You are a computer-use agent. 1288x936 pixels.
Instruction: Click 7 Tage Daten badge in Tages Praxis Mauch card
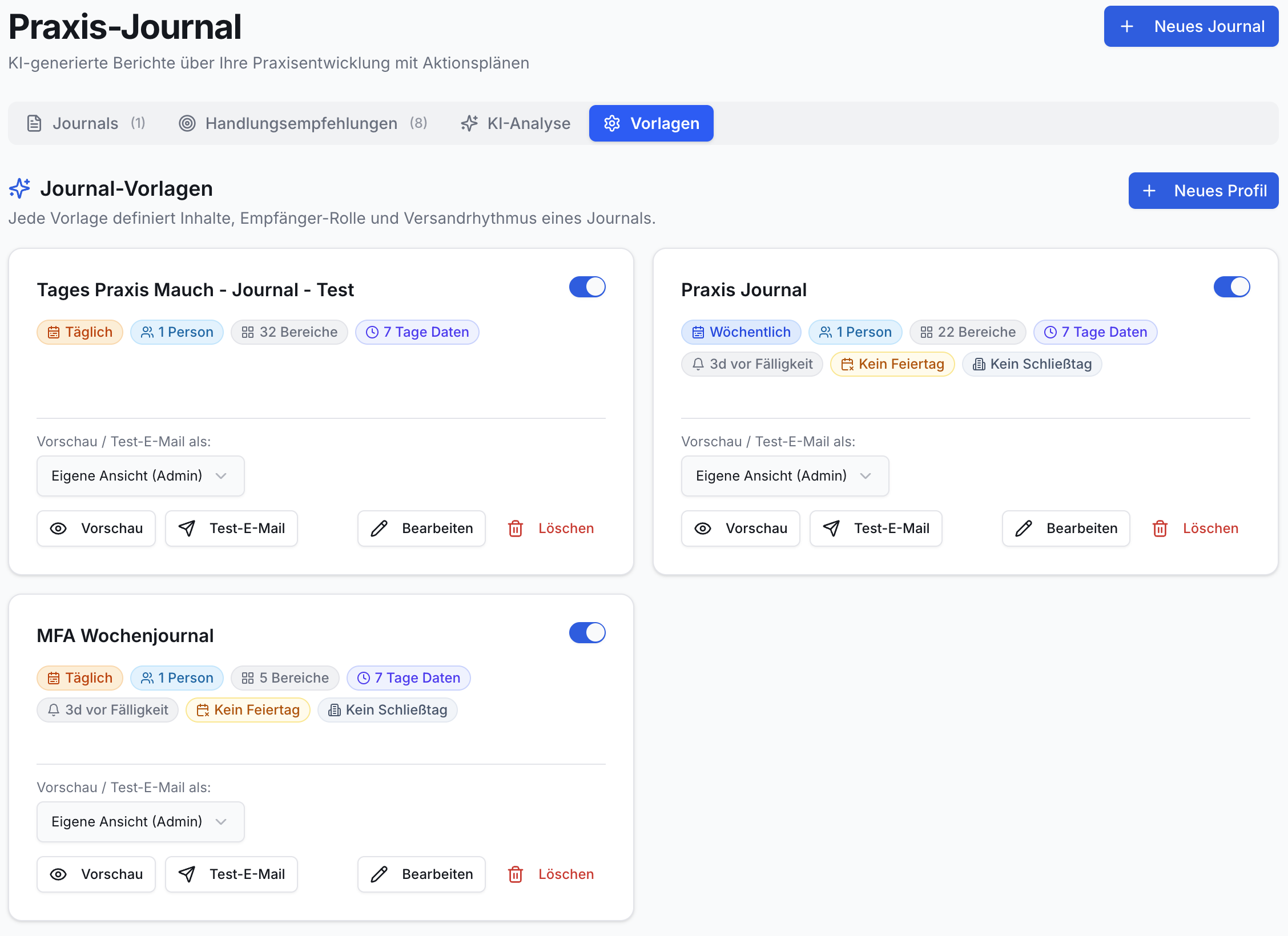417,332
